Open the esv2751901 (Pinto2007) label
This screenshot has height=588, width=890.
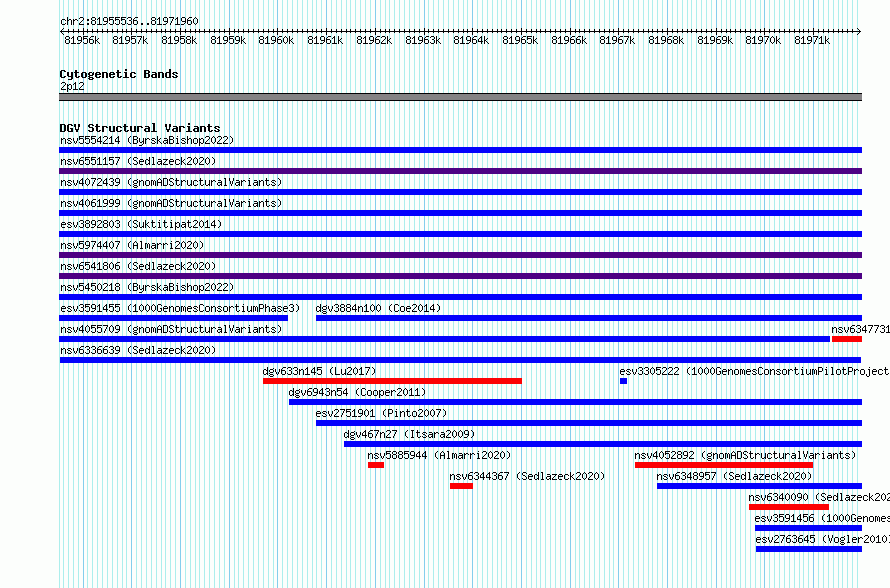381,413
